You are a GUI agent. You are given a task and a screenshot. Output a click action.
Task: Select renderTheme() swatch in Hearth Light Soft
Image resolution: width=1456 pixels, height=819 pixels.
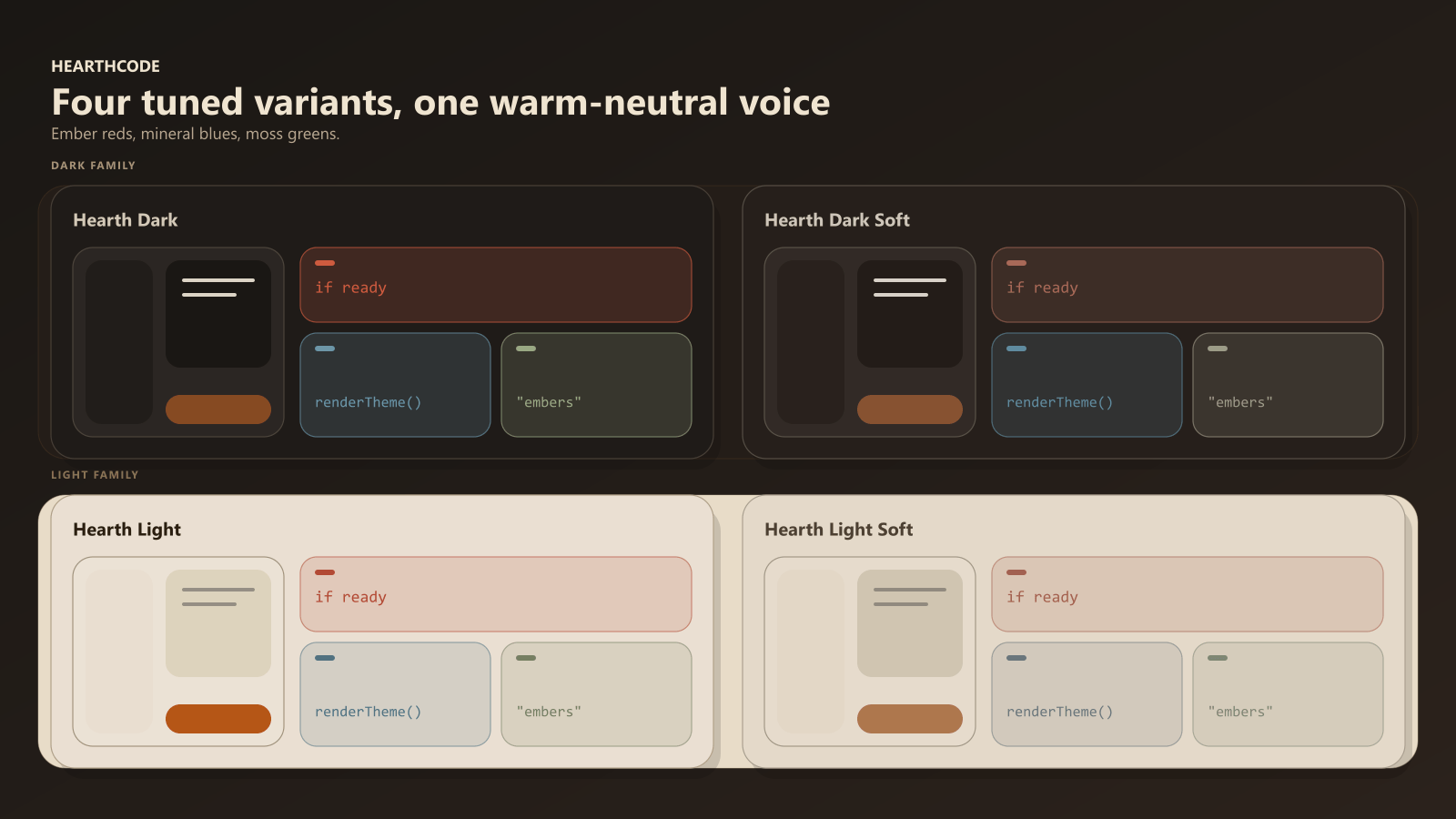point(1087,694)
